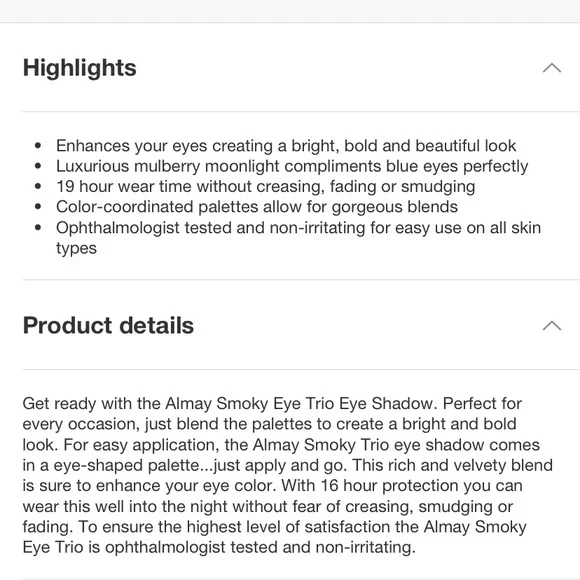This screenshot has height=580, width=580.
Task: Click the bullet dot beside 'Color-coordinated palettes'
Action: click(38, 207)
